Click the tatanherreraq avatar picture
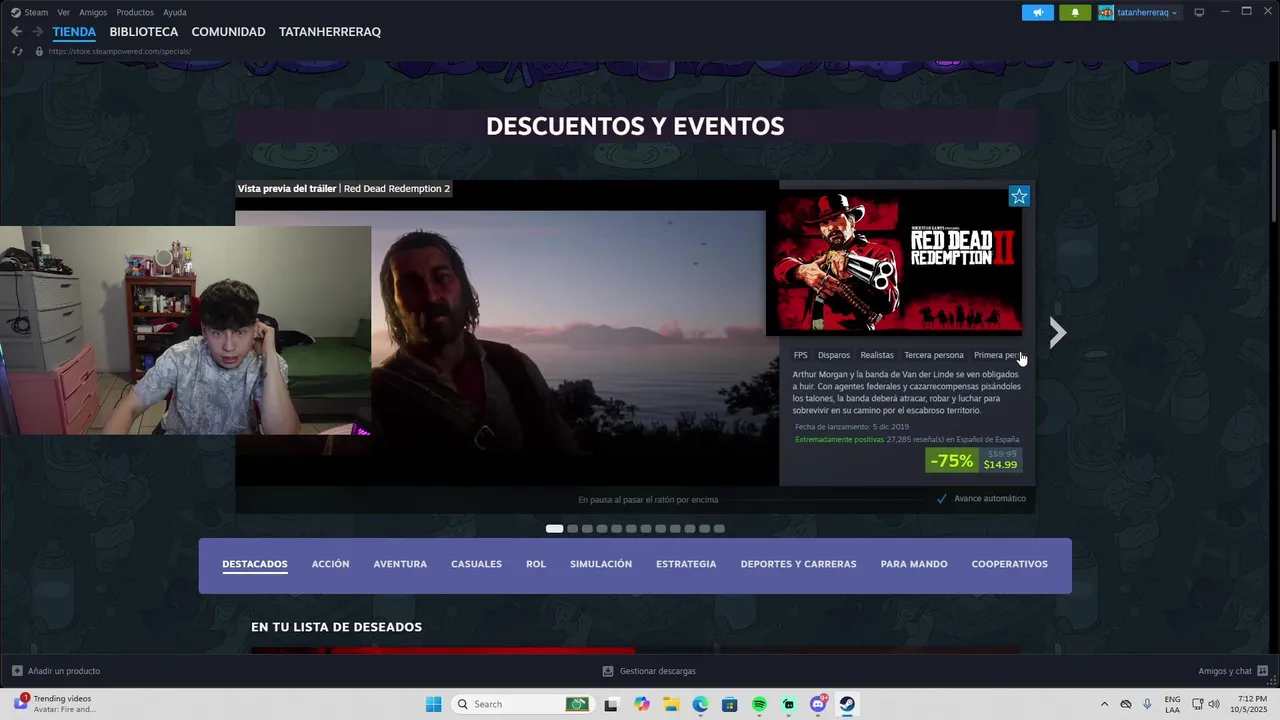This screenshot has height=720, width=1280. tap(1106, 12)
